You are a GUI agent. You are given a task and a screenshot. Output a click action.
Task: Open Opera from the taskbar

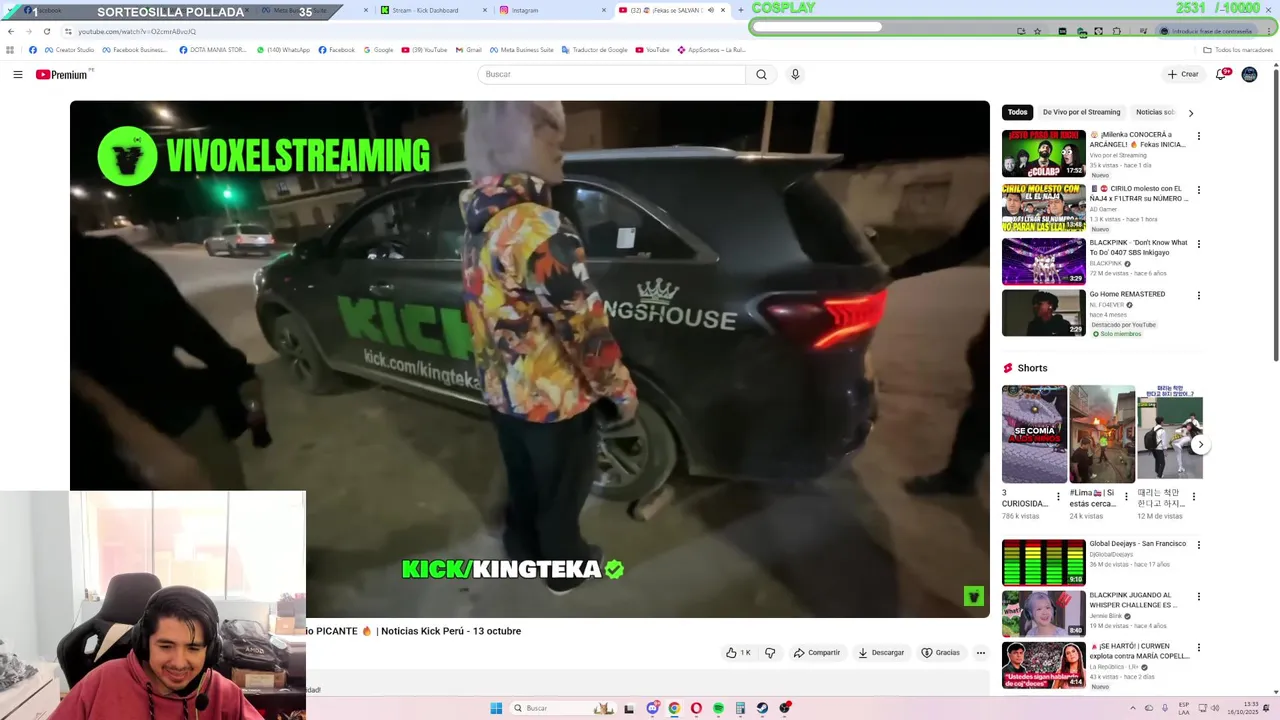click(x=696, y=708)
